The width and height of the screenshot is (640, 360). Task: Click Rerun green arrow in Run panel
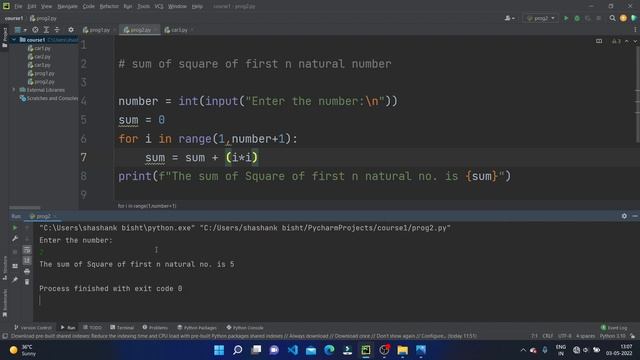click(15, 228)
